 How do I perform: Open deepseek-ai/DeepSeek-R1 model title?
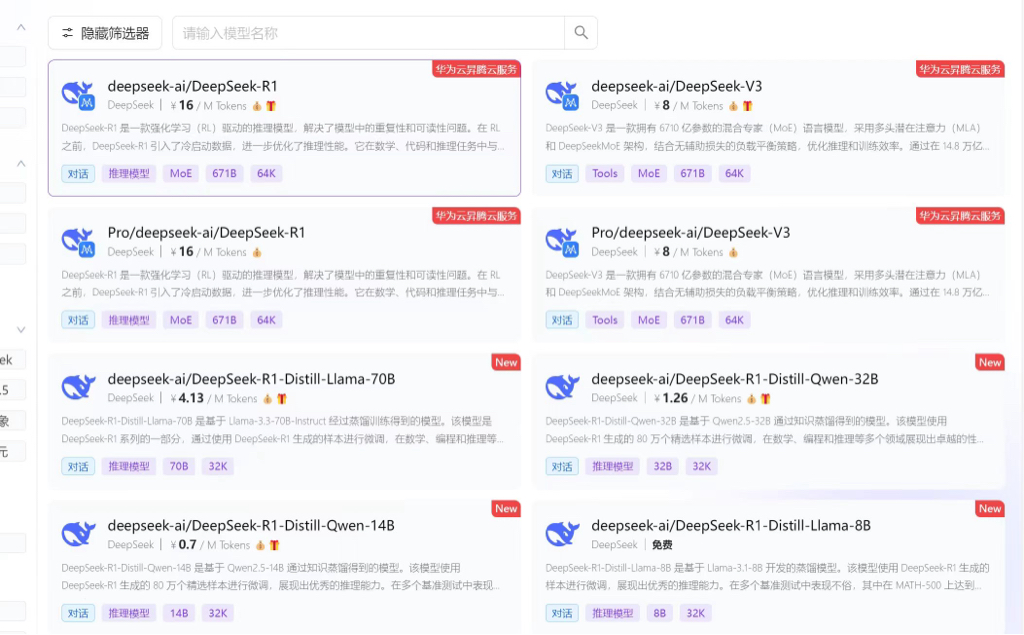pos(193,86)
